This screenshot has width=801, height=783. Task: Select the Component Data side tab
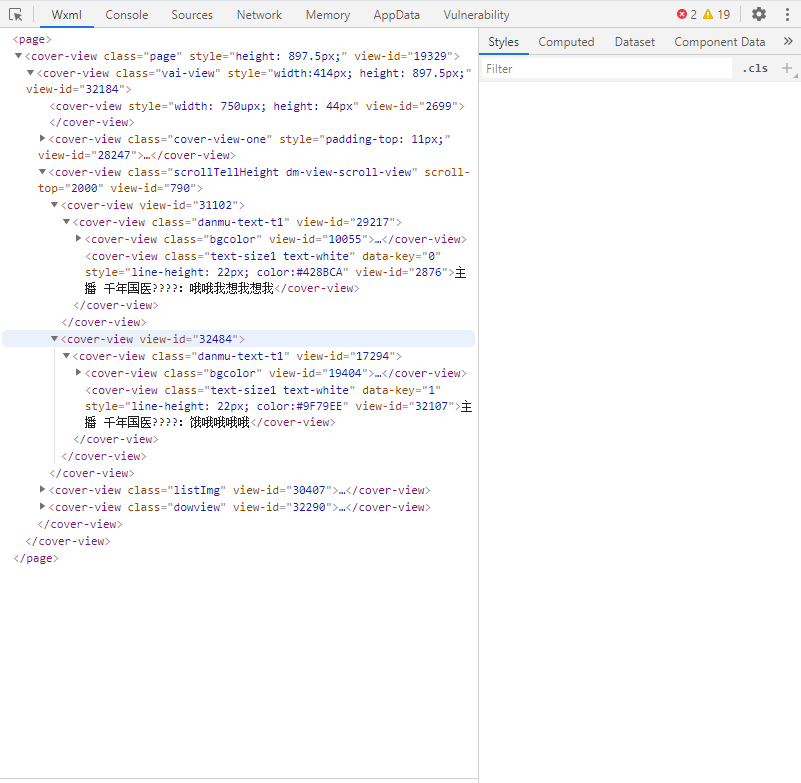point(719,42)
